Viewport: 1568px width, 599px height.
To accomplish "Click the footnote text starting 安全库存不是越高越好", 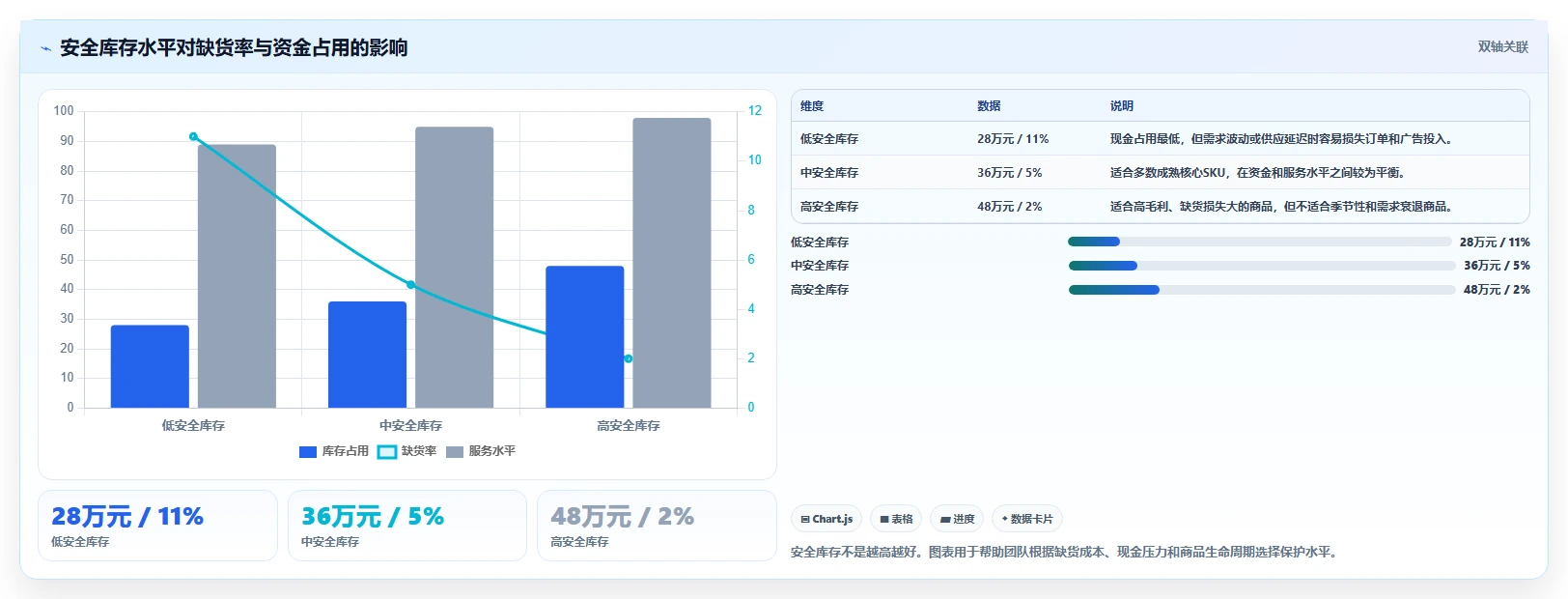I will [x=1066, y=553].
